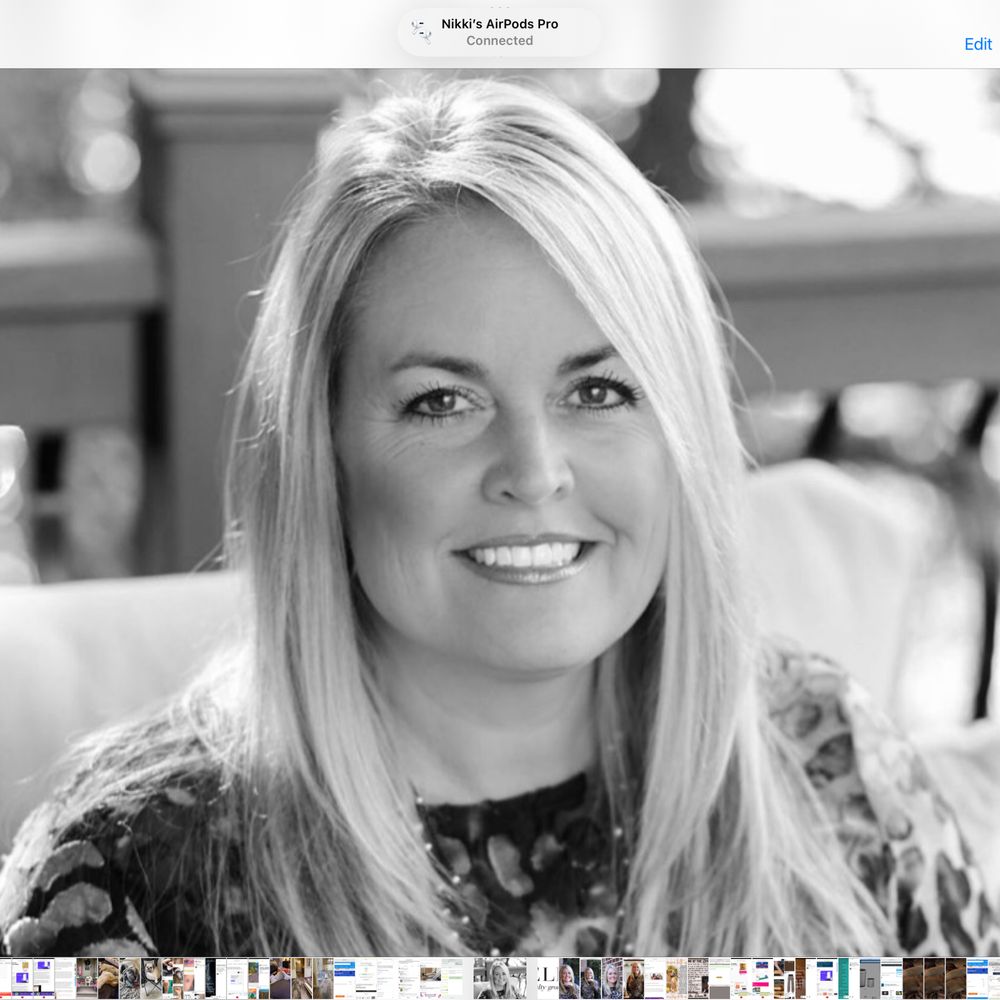
Task: Open the first color portrait after logo thumbnail
Action: click(569, 978)
